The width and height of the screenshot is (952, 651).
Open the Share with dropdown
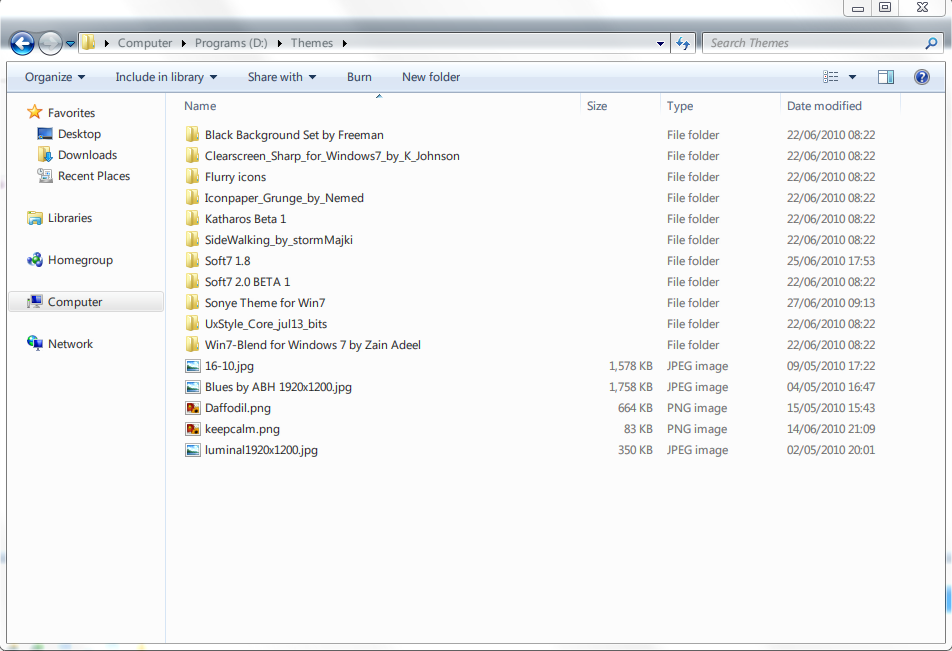281,77
